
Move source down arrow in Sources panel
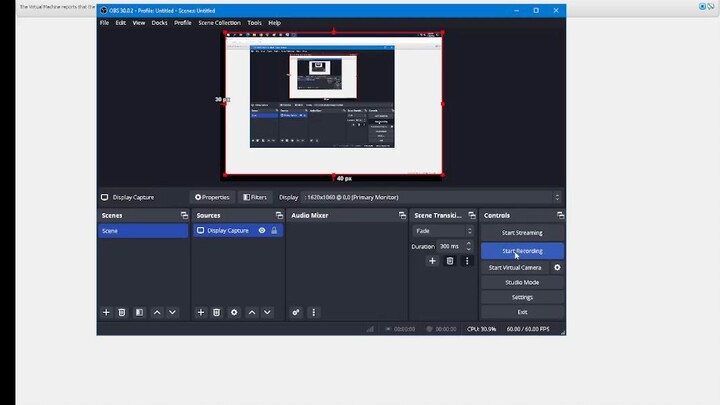(x=267, y=312)
